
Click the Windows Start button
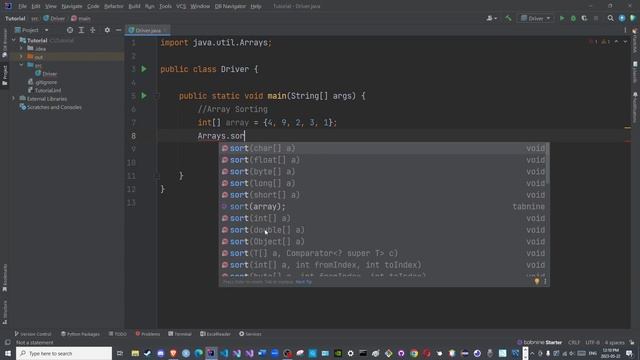8,353
